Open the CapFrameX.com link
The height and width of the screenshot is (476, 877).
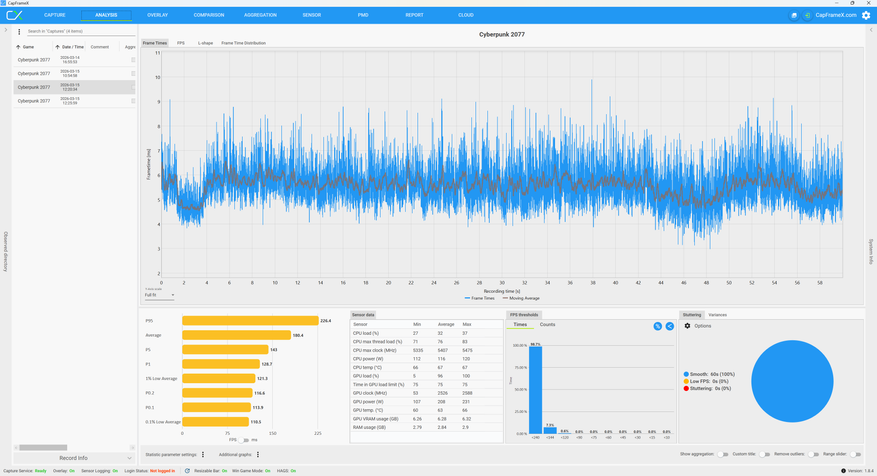coord(836,15)
